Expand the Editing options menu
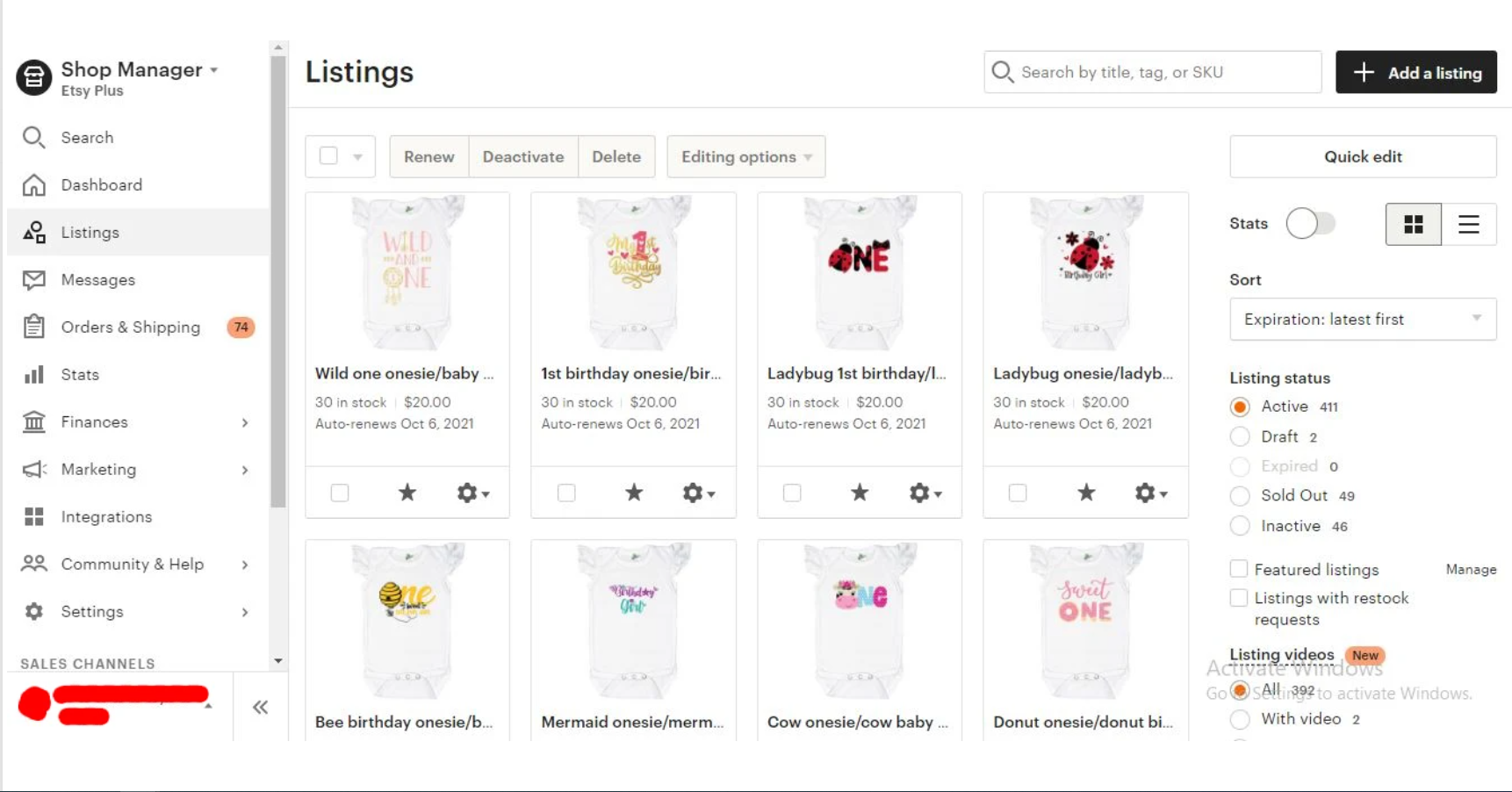 [x=745, y=156]
